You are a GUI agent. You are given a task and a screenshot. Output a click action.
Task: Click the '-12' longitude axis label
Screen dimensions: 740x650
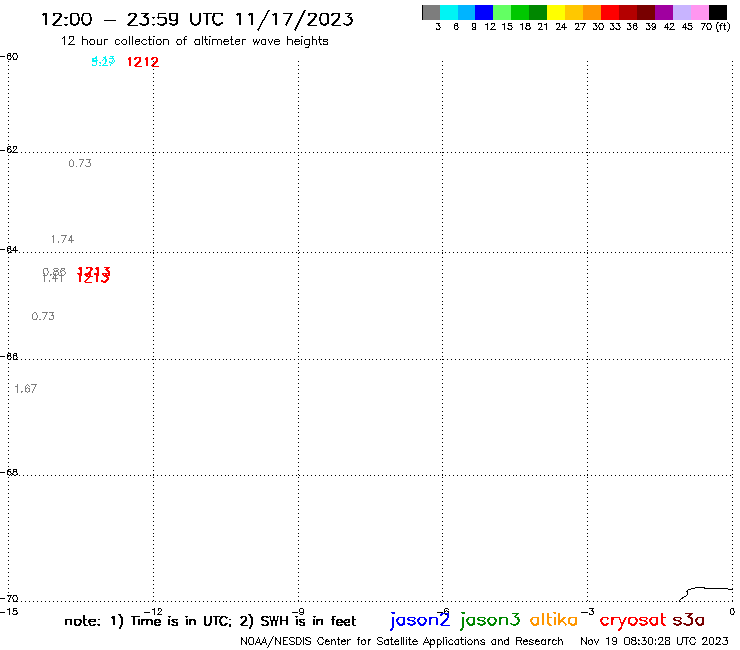(153, 612)
